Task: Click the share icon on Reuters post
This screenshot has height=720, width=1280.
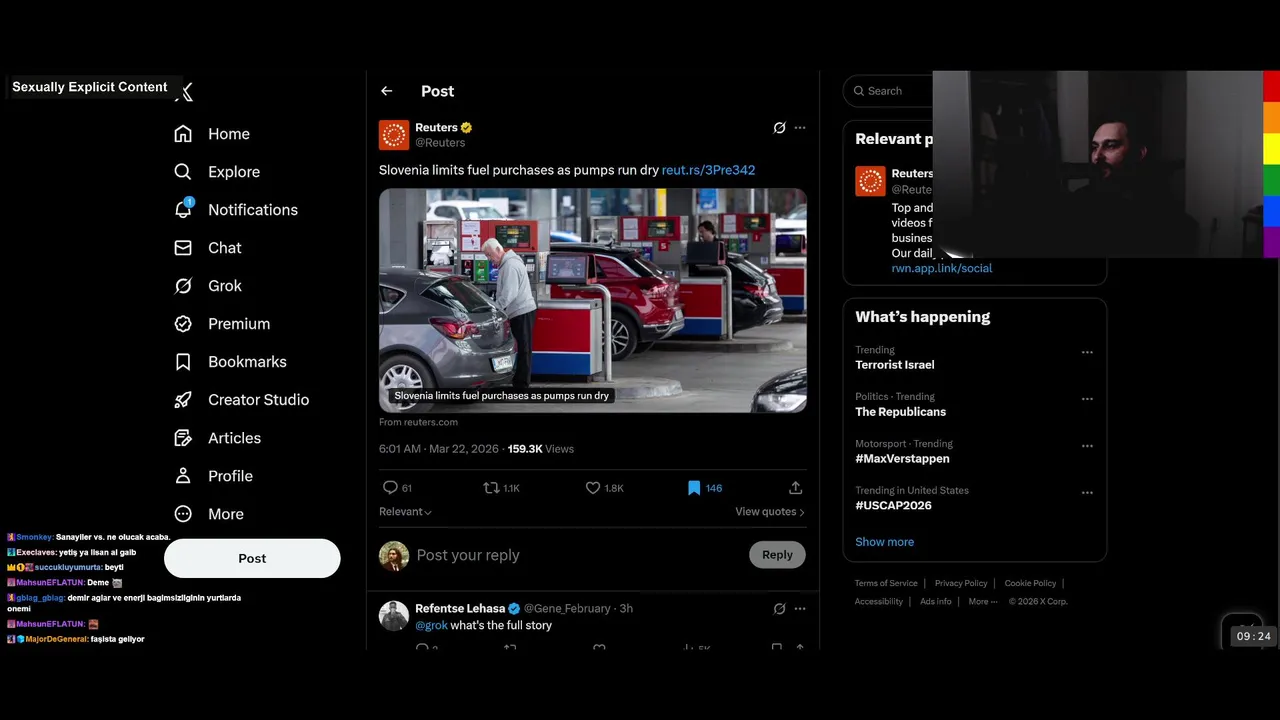Action: coord(795,488)
